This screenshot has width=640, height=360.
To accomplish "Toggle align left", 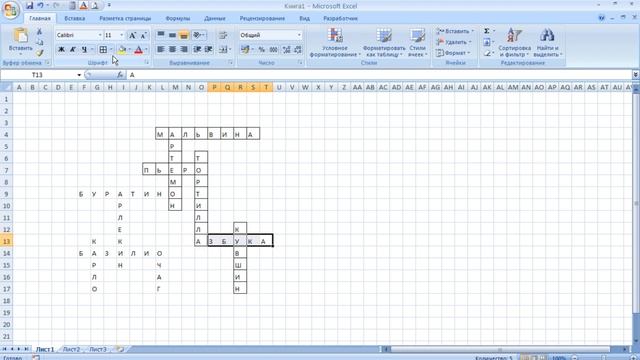I will coord(161,49).
